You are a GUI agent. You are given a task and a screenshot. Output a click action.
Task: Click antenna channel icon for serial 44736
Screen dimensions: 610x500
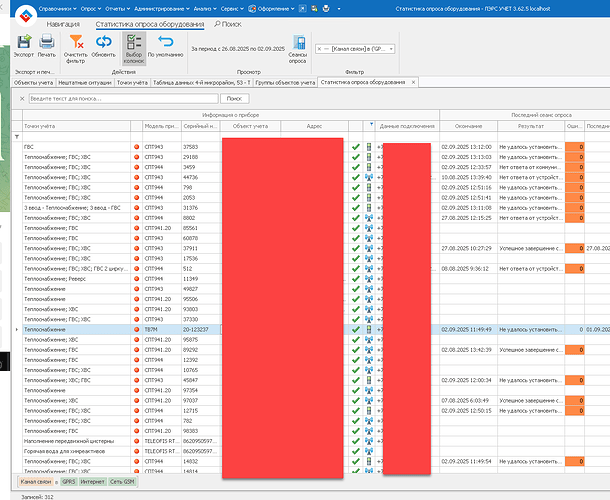click(369, 177)
